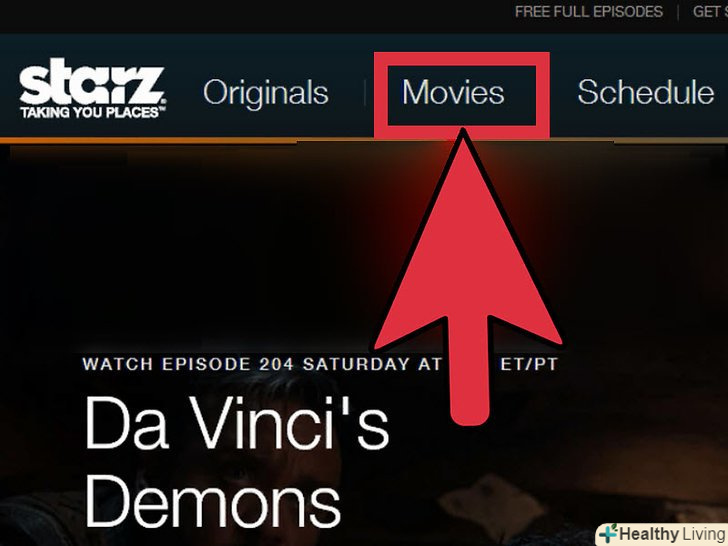Click the ET/PT time zone label
Image resolution: width=728 pixels, height=546 pixels.
coord(529,364)
